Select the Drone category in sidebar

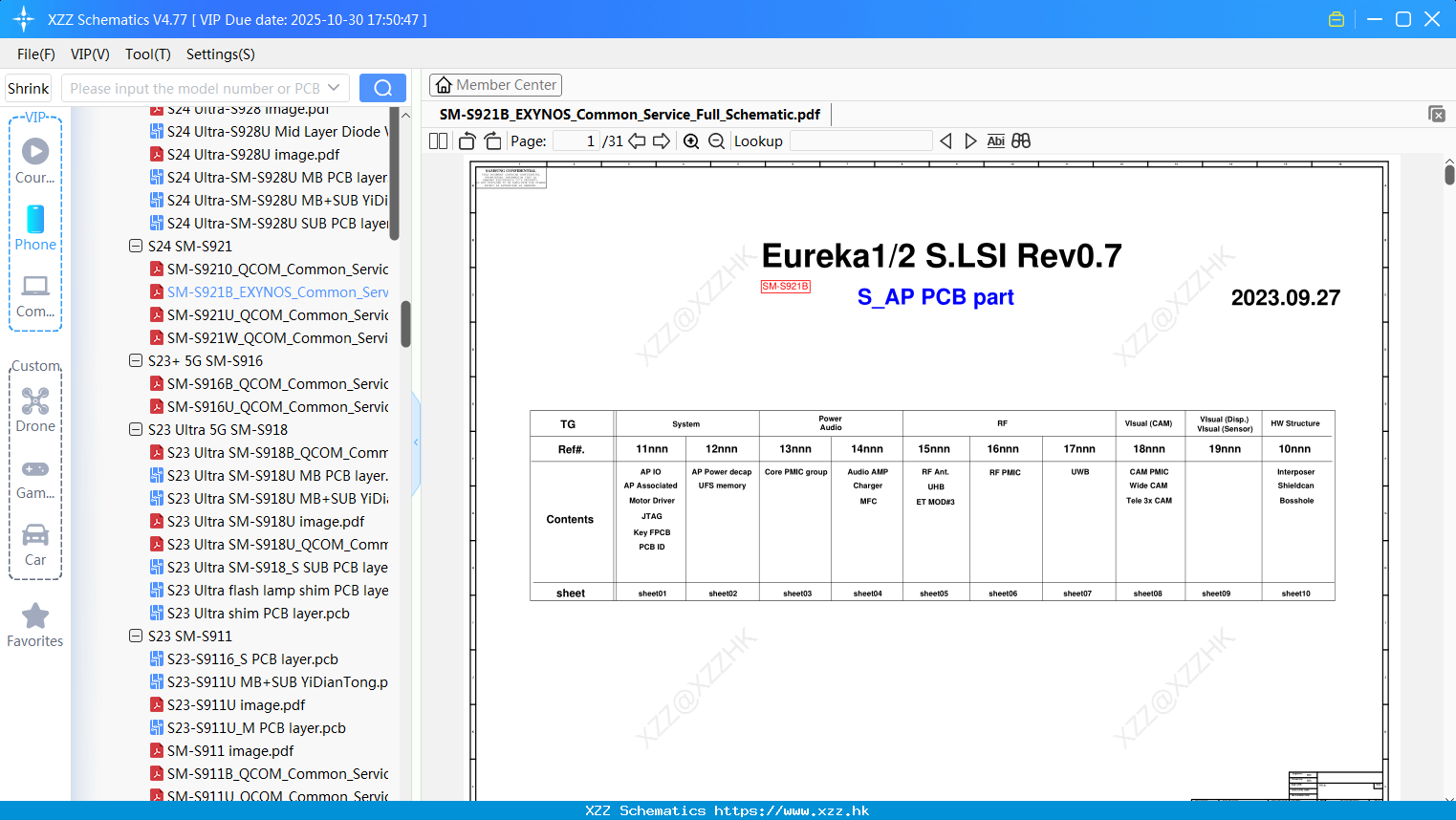tap(35, 410)
